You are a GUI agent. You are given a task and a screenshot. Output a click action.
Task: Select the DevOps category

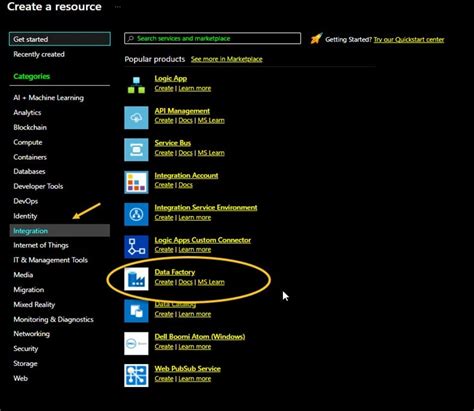point(26,201)
